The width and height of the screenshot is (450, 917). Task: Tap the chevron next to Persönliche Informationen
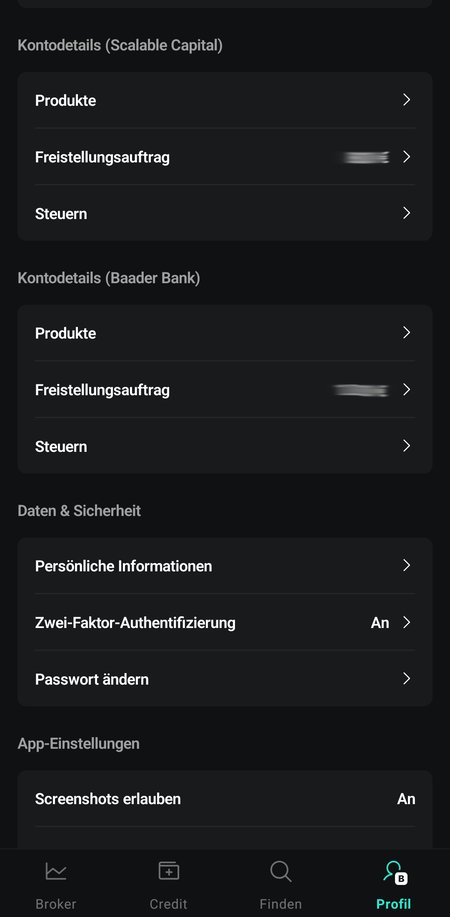coord(407,566)
